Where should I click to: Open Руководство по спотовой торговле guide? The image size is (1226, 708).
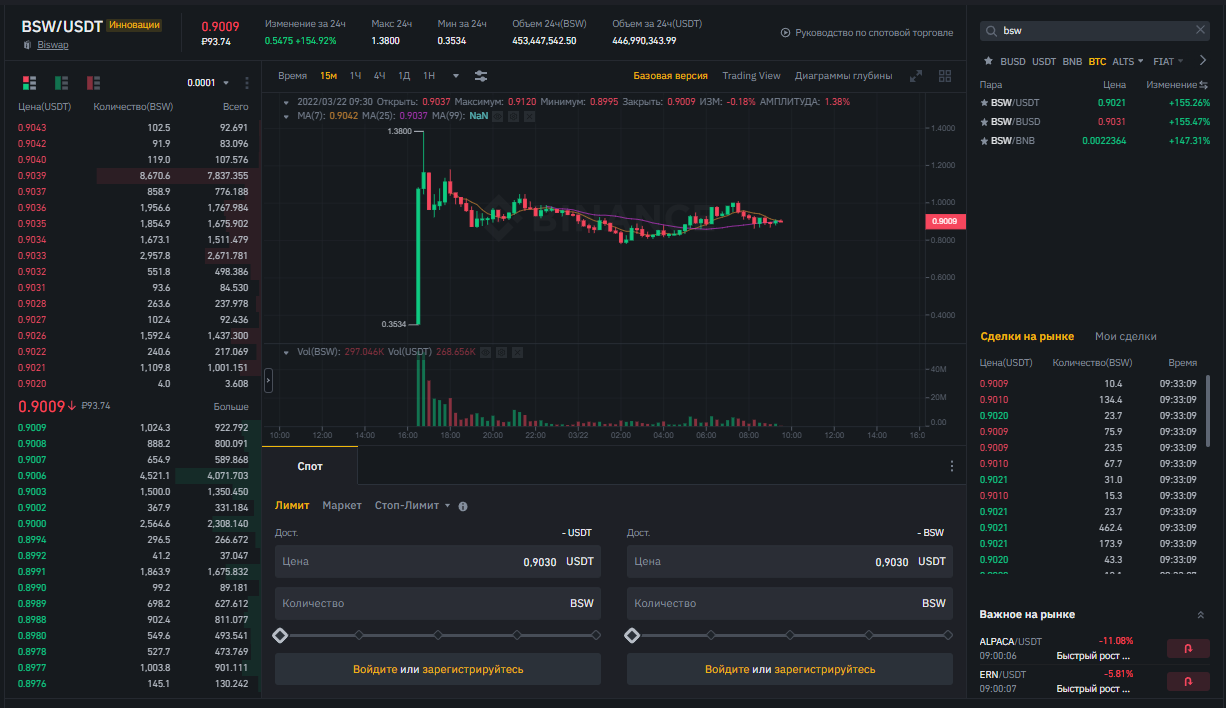point(874,32)
